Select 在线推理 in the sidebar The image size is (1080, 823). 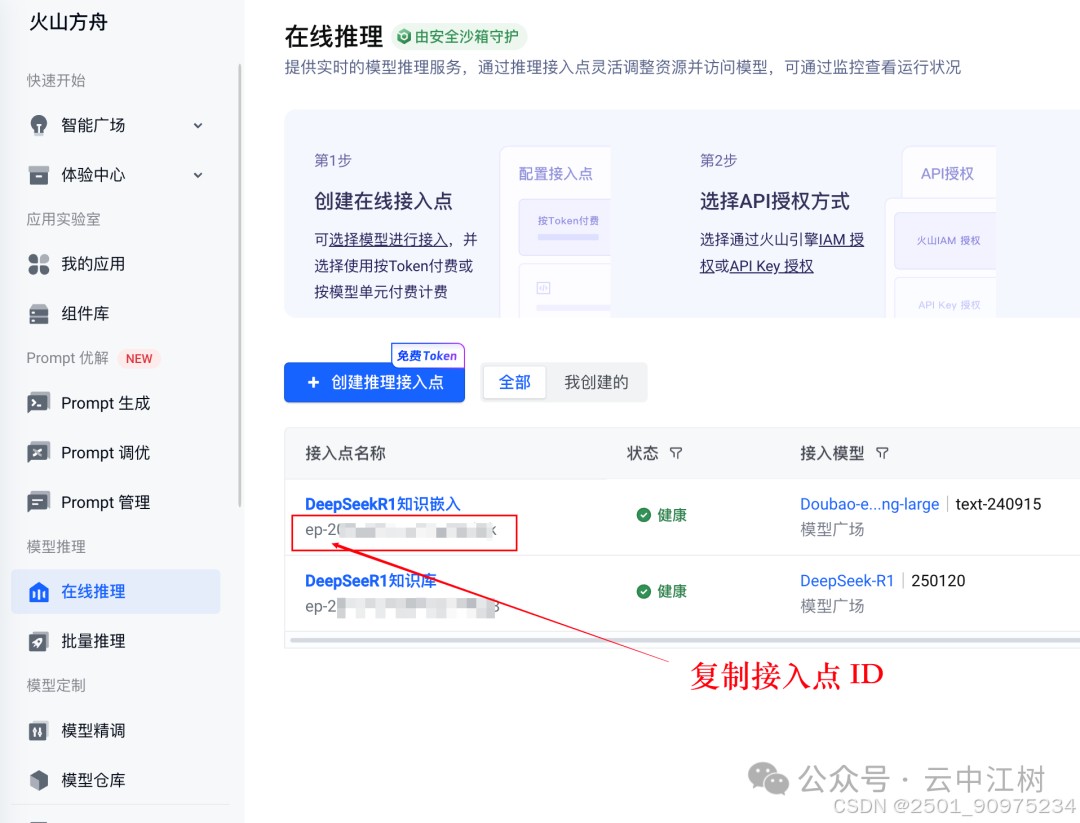tap(116, 592)
